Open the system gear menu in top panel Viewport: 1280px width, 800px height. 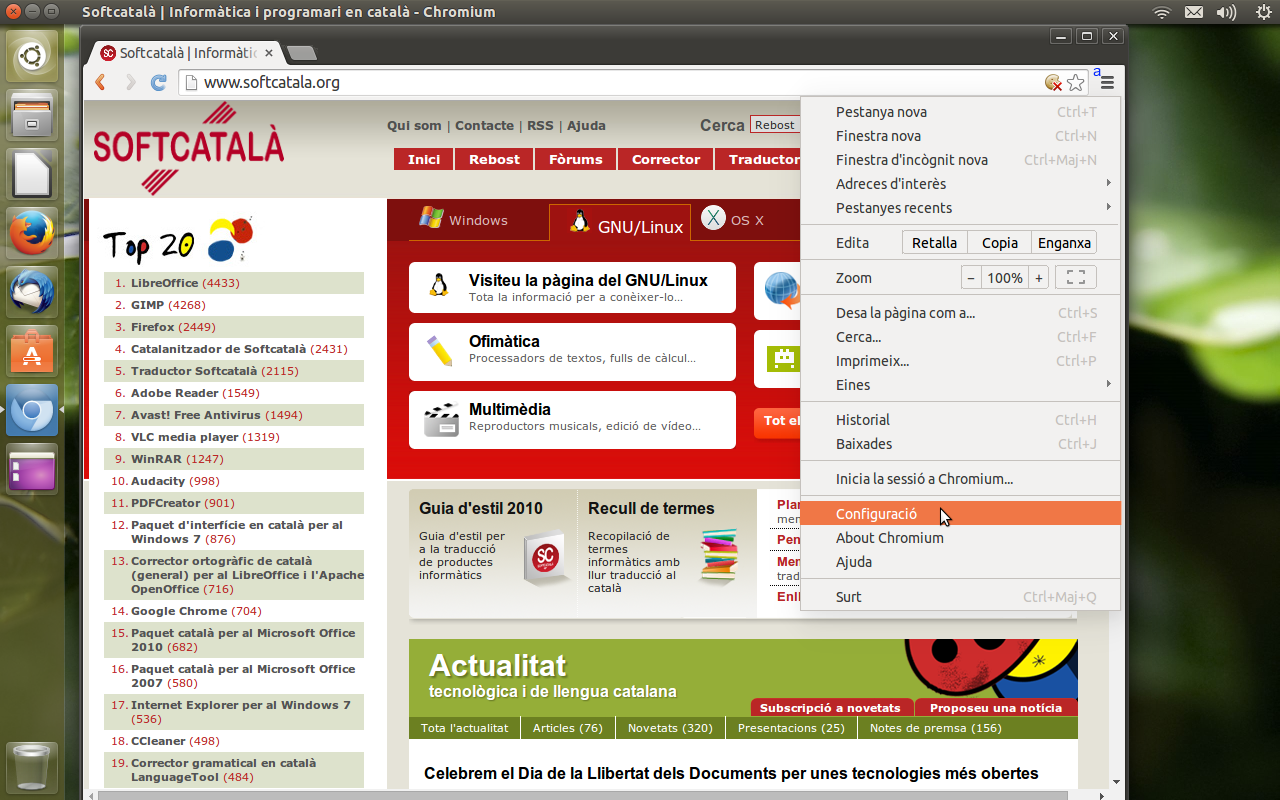click(1262, 12)
